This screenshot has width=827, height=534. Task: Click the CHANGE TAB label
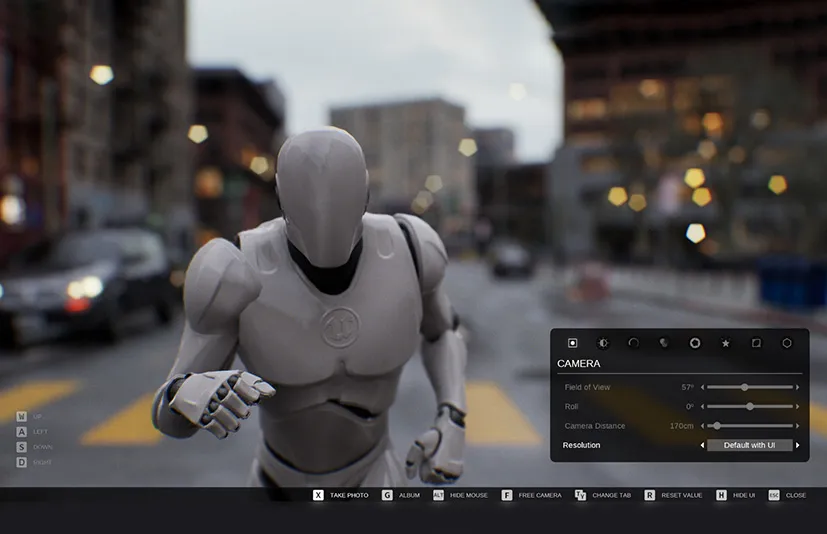click(x=612, y=495)
